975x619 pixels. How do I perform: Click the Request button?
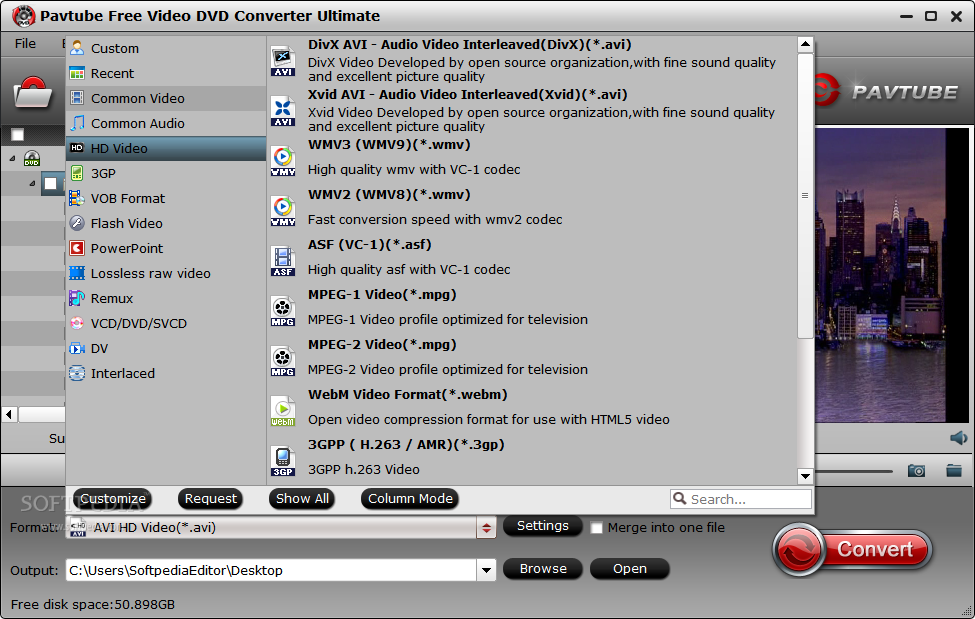pos(211,498)
